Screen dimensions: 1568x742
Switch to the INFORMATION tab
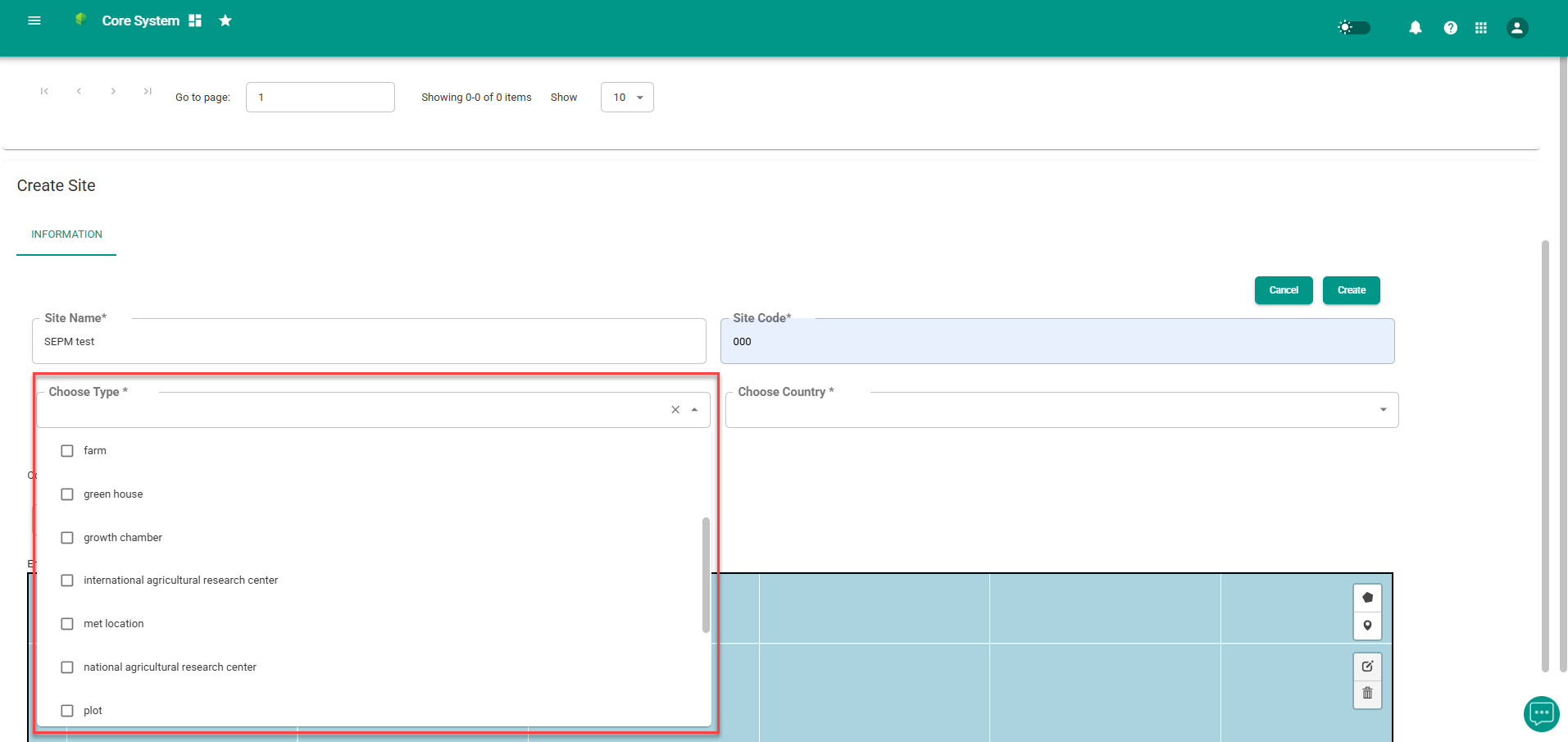tap(66, 234)
